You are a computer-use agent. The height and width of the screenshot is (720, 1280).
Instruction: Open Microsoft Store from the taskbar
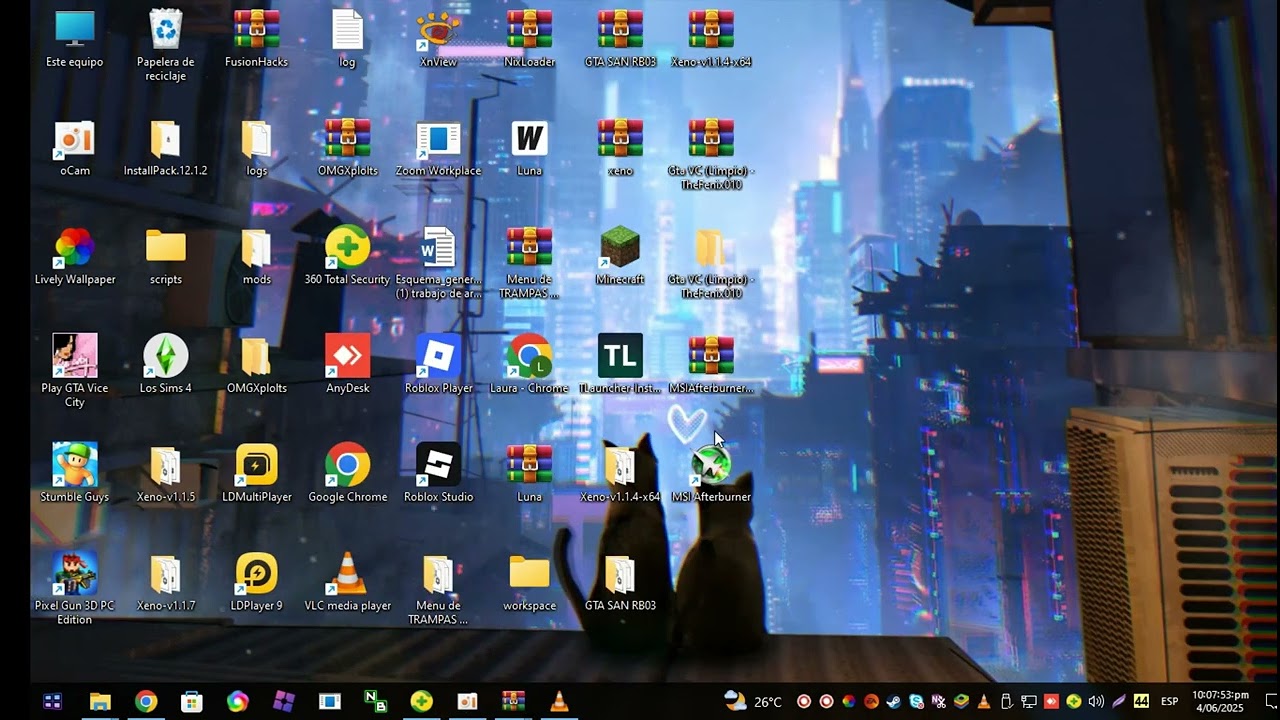192,702
